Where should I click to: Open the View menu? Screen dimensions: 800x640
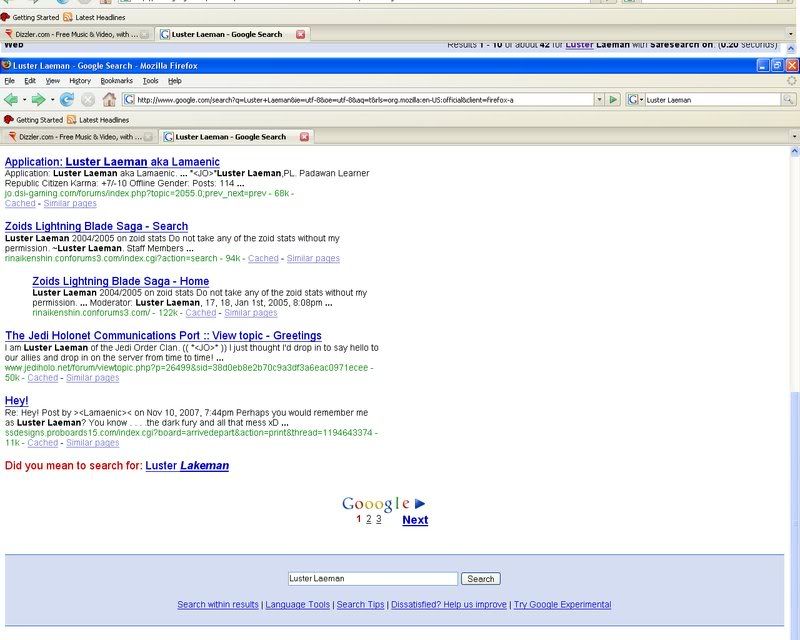(x=53, y=81)
